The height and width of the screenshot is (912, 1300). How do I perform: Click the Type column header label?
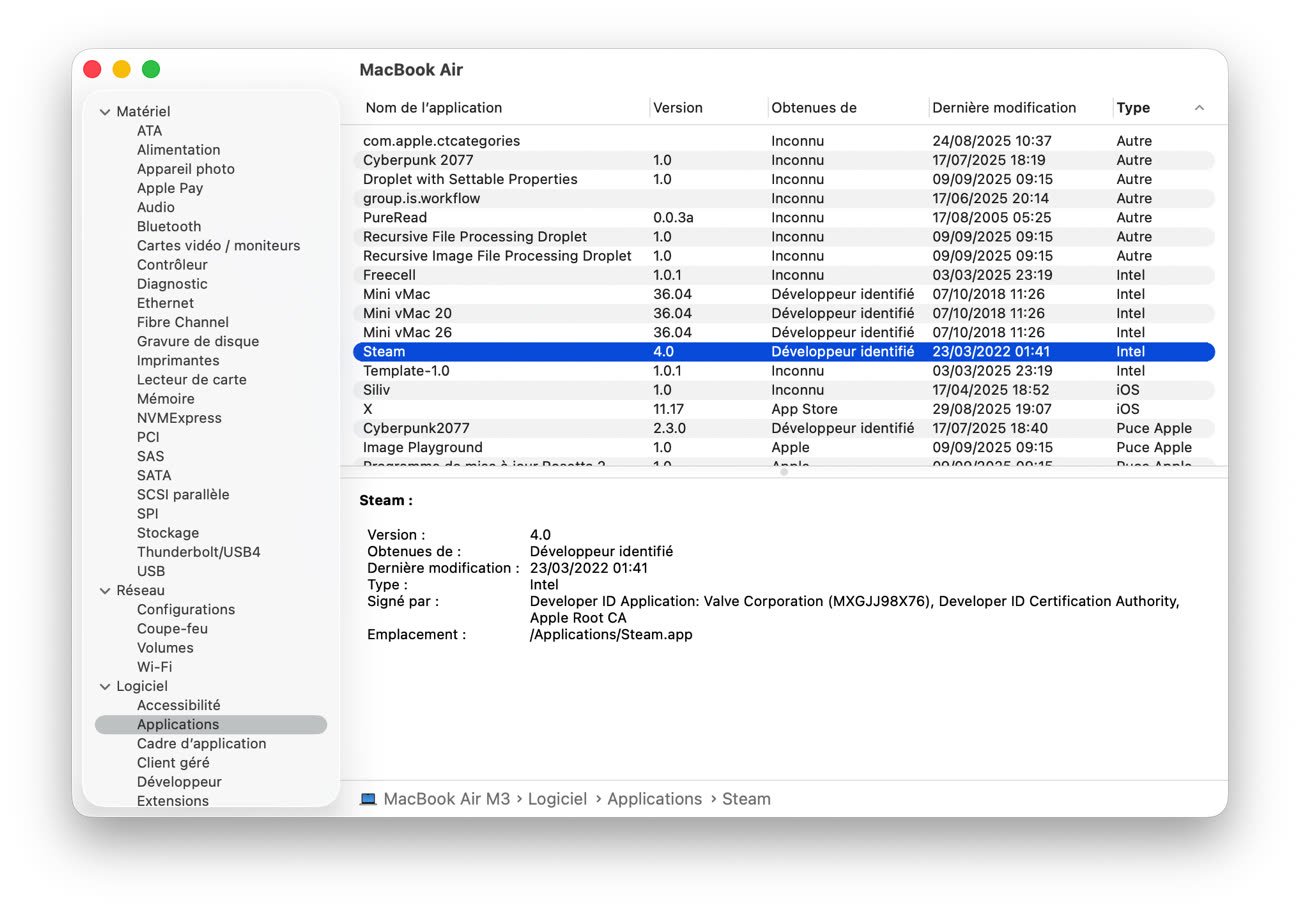click(1133, 108)
